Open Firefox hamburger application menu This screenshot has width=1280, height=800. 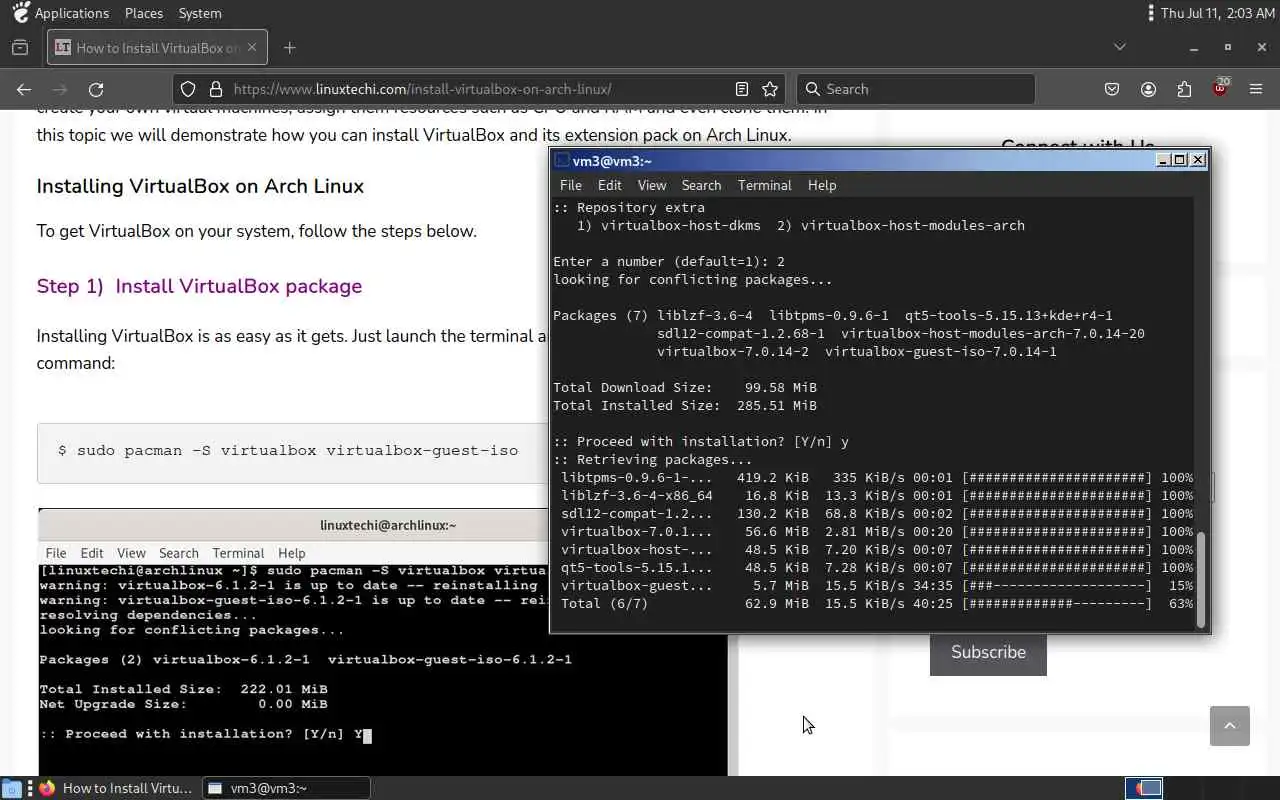(1256, 89)
